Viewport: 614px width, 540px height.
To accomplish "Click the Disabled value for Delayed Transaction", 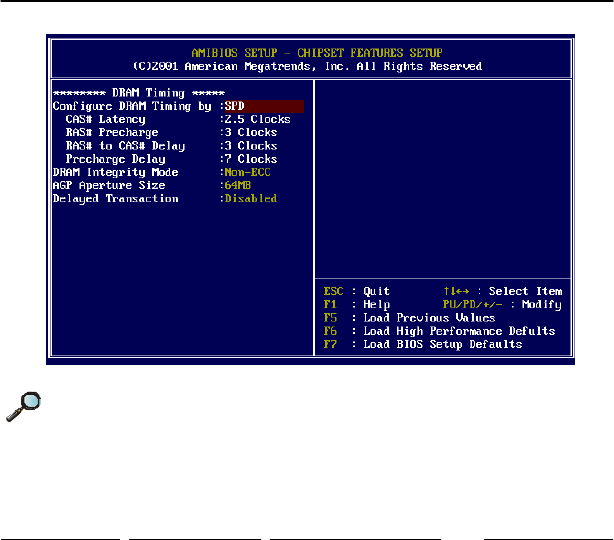I will 251,199.
